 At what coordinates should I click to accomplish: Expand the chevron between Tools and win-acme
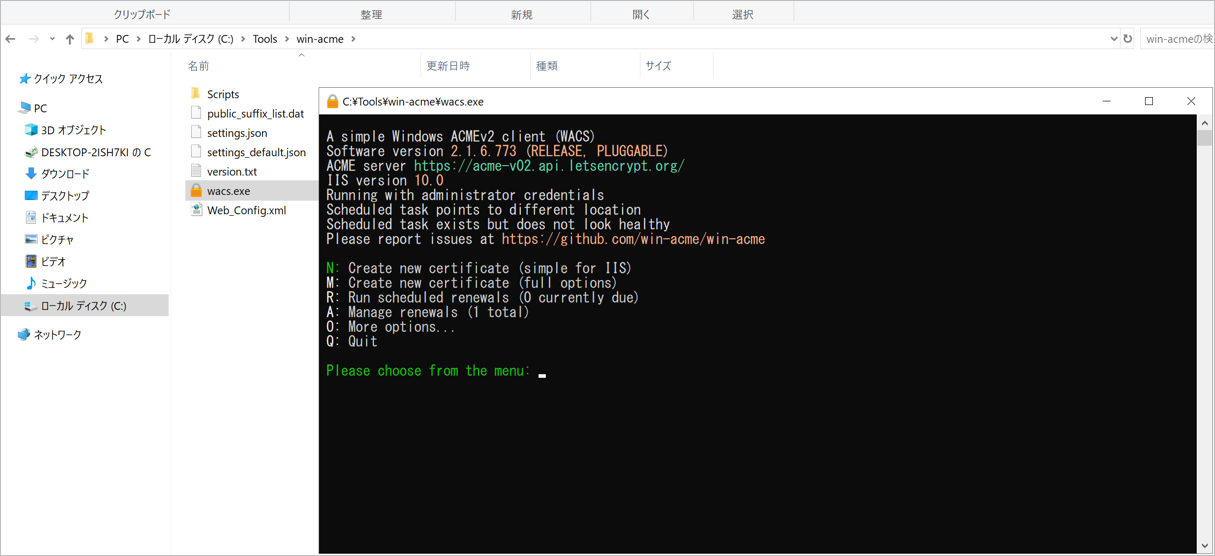(x=287, y=39)
